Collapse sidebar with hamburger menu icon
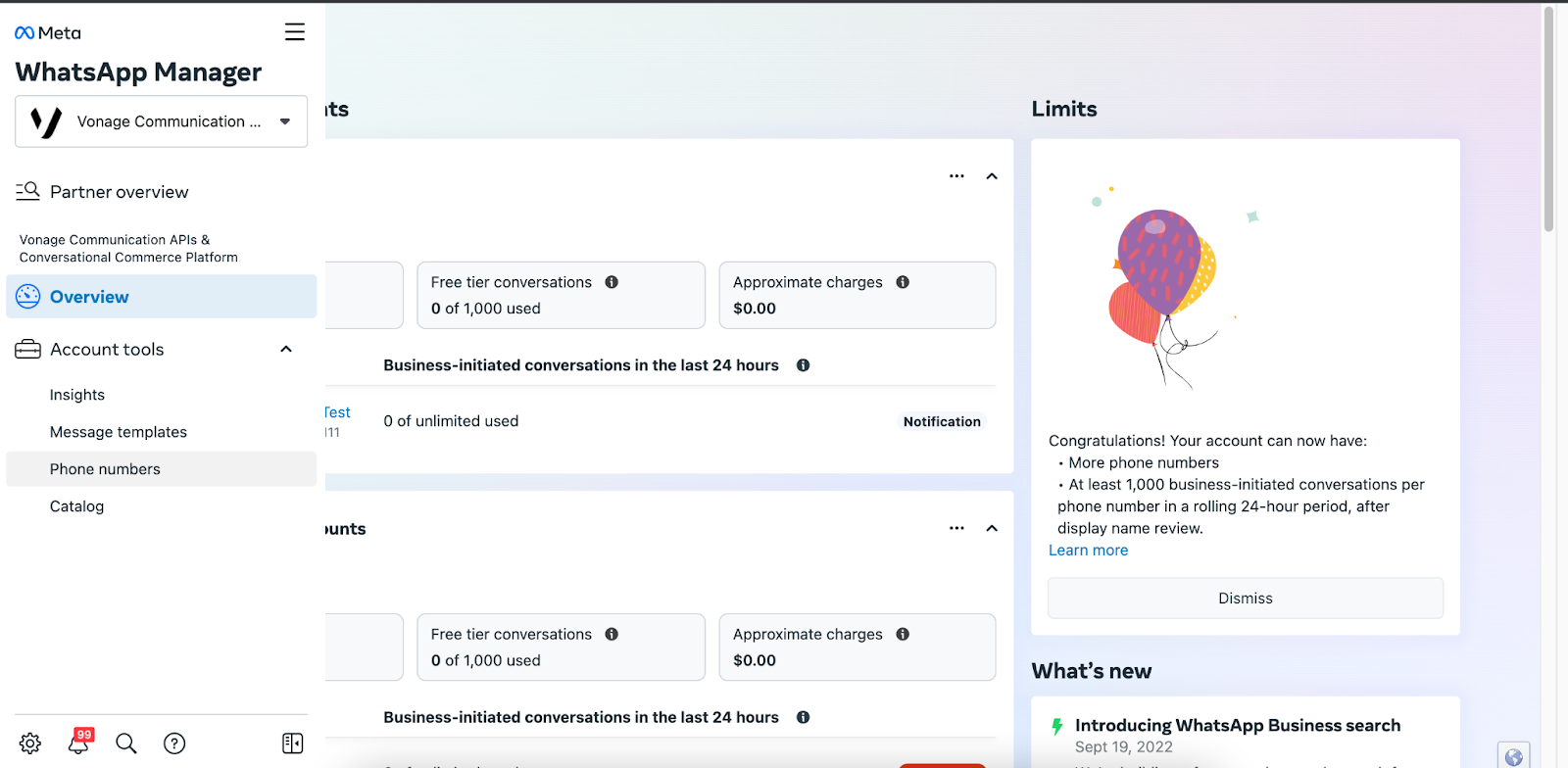This screenshot has height=768, width=1568. pyautogui.click(x=294, y=32)
